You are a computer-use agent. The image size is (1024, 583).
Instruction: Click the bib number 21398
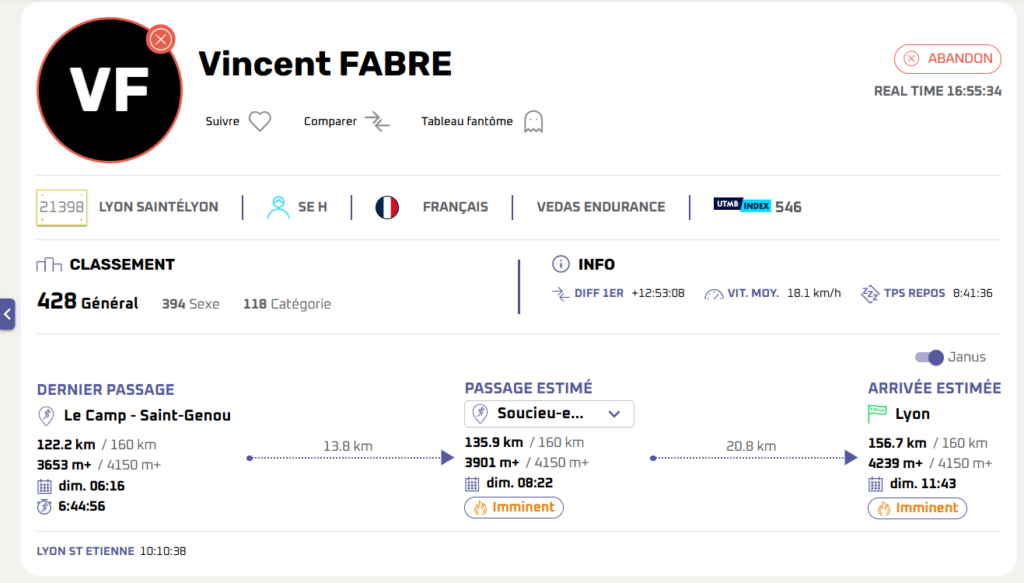click(x=62, y=207)
